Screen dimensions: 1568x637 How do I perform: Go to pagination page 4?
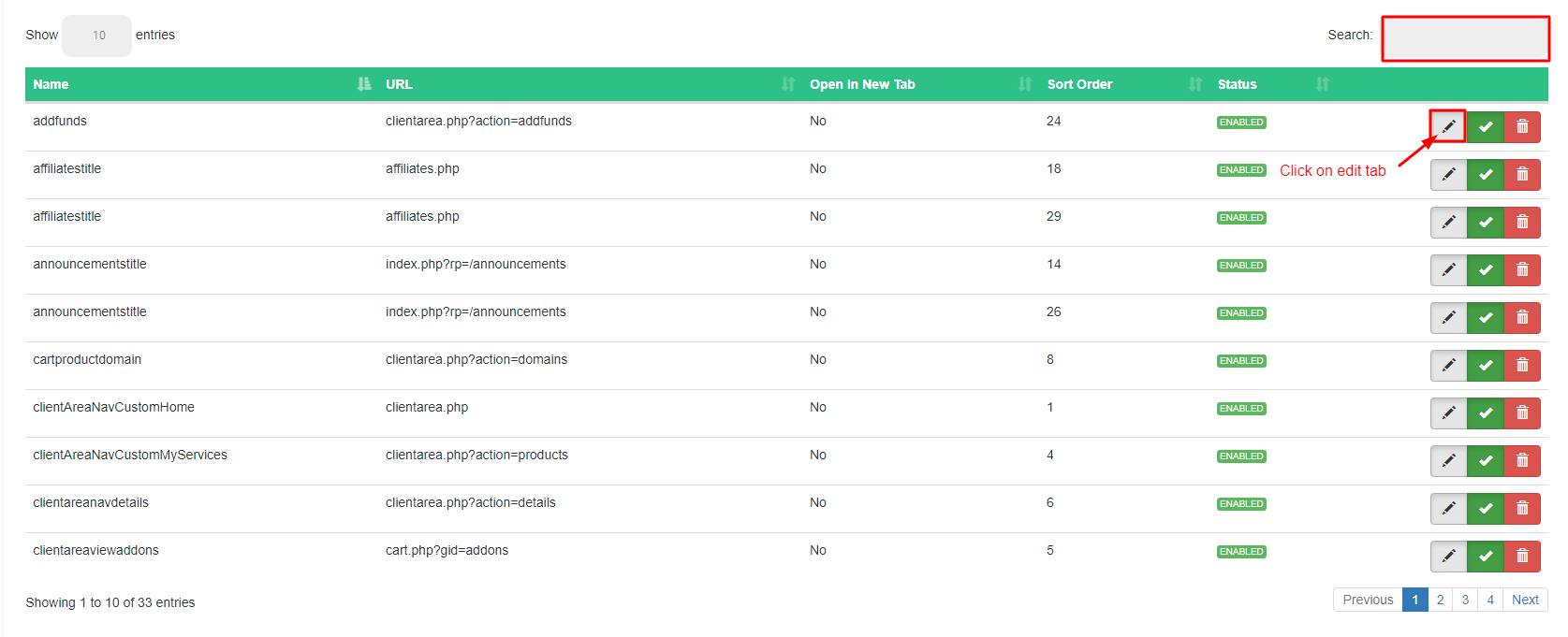click(1490, 600)
